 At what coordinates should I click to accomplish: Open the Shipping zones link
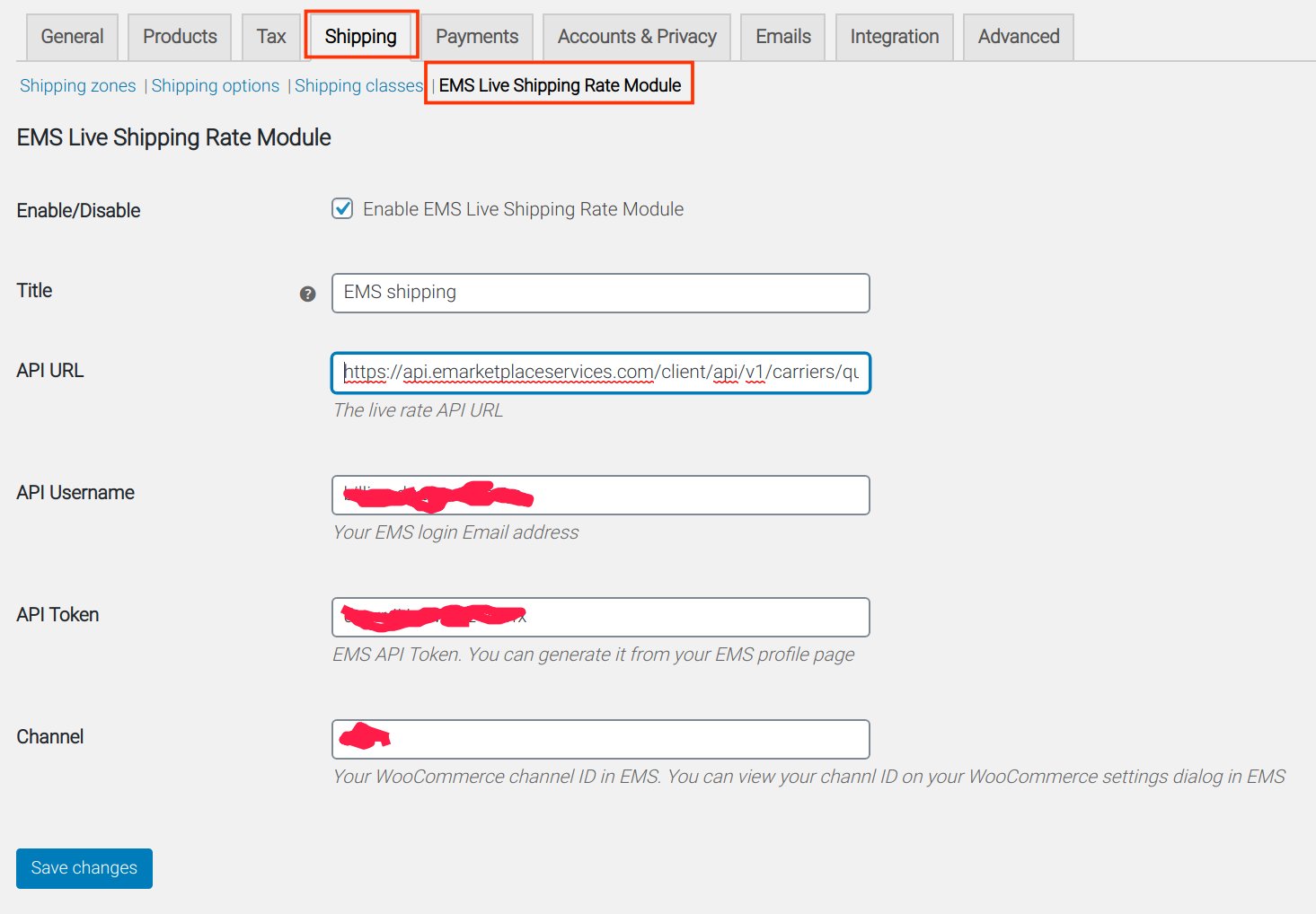tap(78, 85)
